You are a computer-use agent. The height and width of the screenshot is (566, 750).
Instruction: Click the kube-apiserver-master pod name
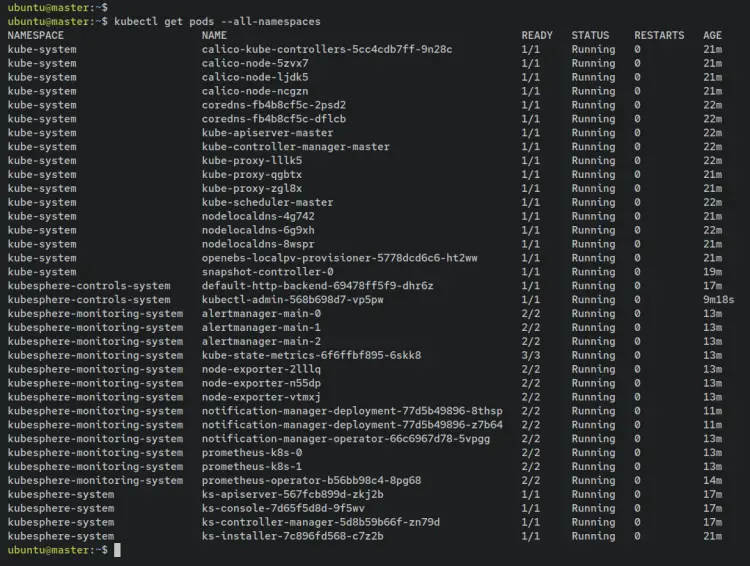267,132
